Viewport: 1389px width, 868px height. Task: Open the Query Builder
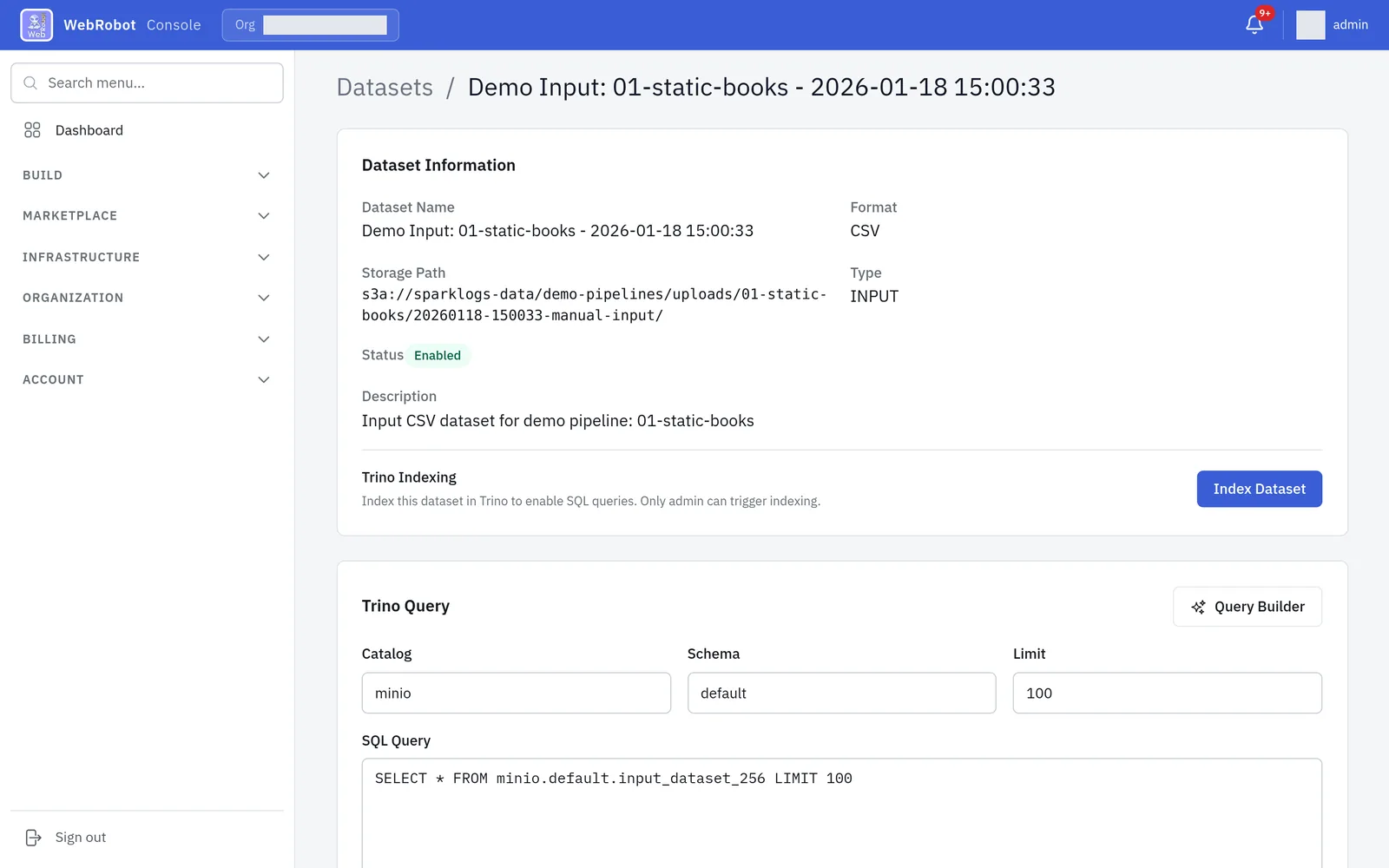(1247, 607)
